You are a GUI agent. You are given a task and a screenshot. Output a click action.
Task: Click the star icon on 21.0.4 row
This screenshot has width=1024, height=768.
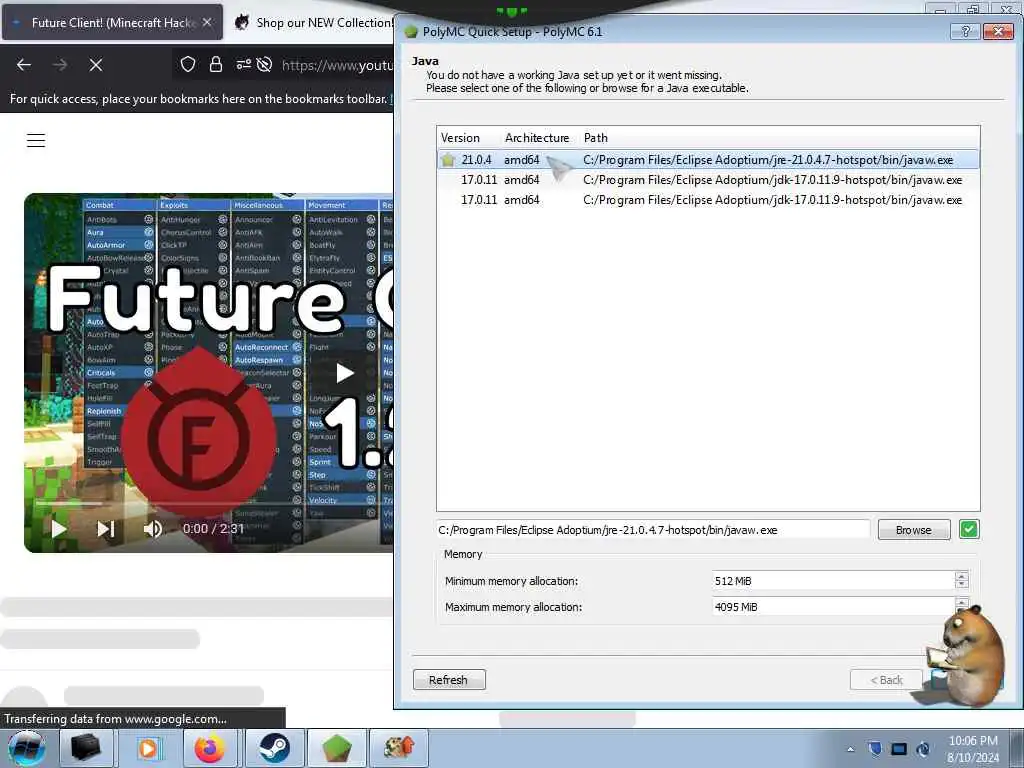pyautogui.click(x=448, y=159)
